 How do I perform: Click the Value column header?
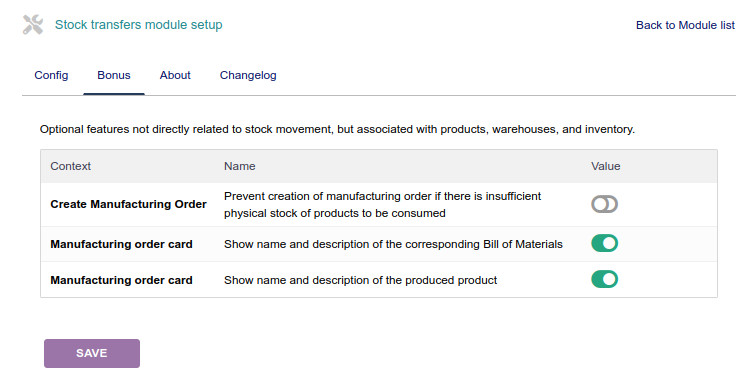605,166
